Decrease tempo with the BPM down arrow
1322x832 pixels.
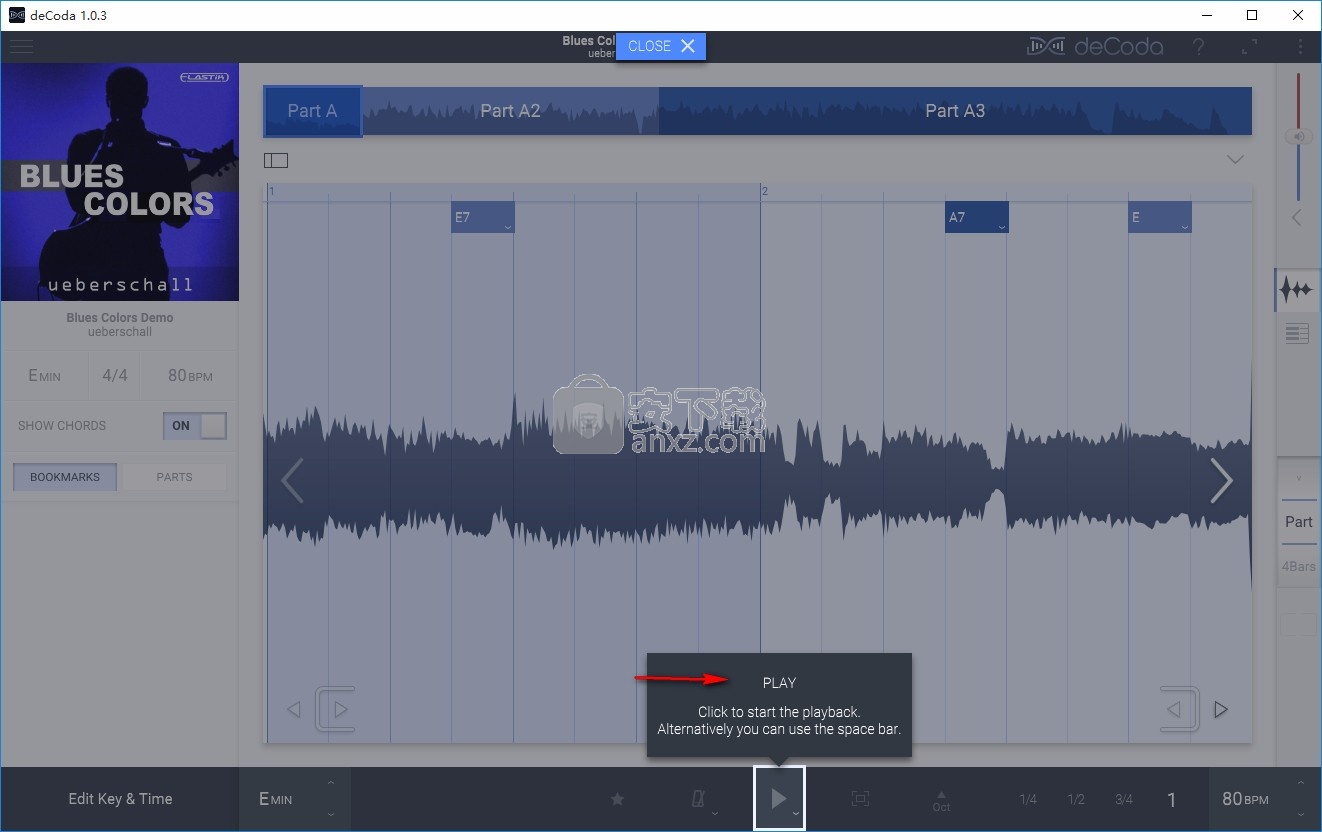click(1300, 815)
